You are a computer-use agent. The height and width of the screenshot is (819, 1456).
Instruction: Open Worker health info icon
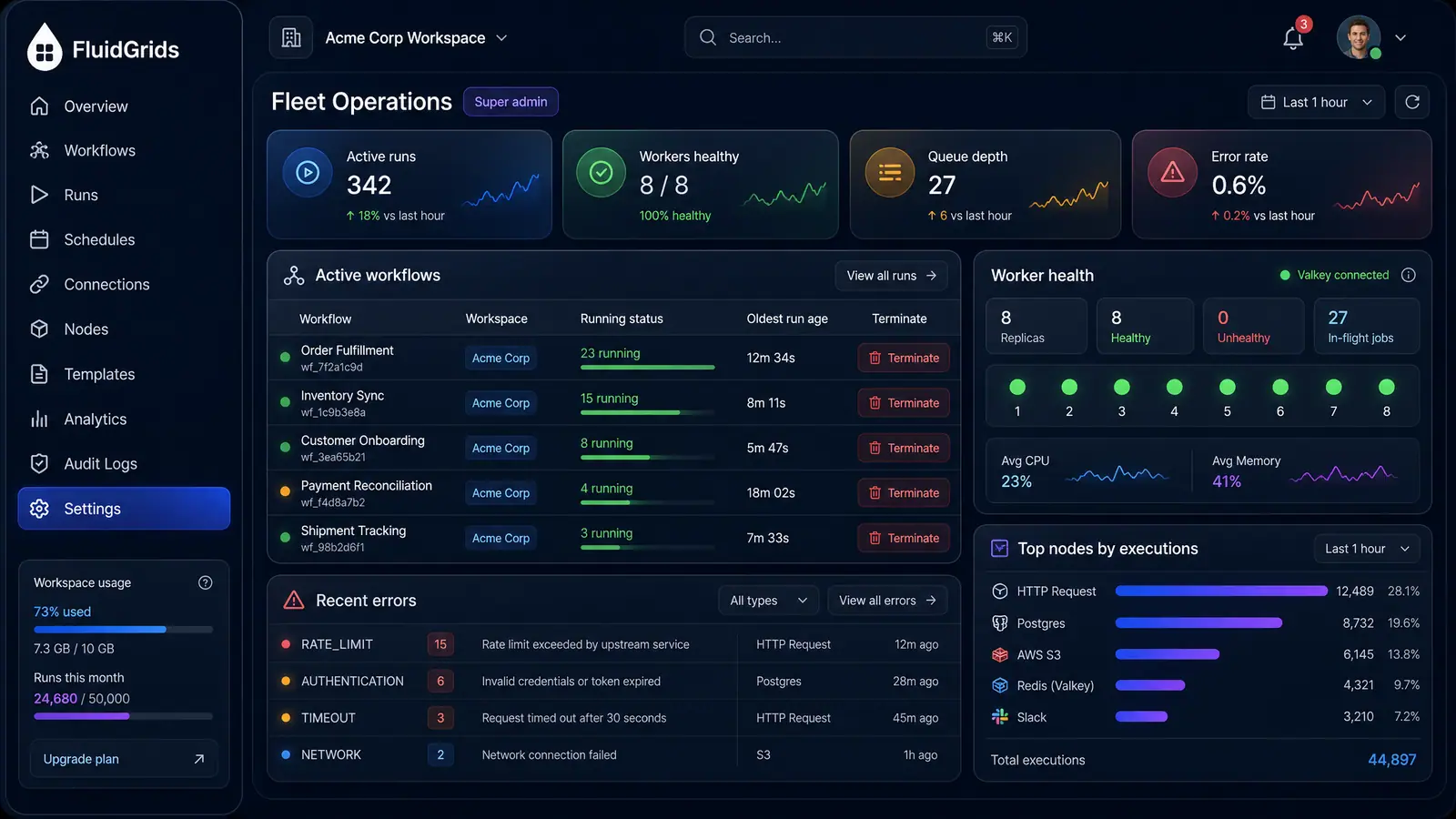pos(1409,275)
